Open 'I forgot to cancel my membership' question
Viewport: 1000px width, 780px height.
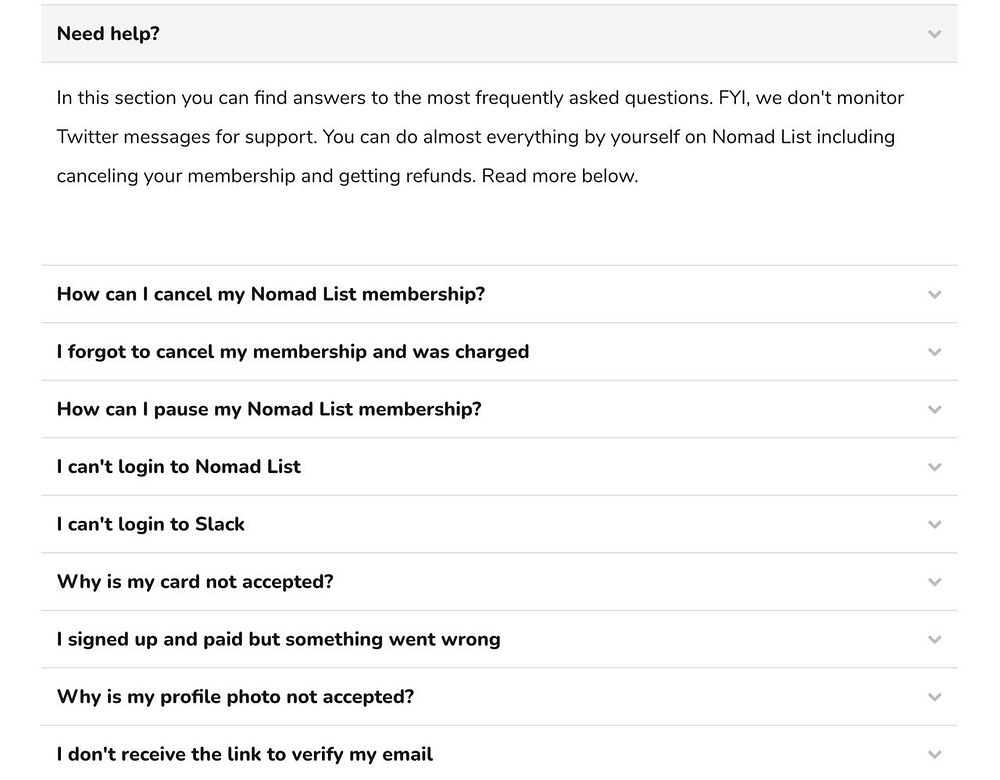(x=293, y=352)
